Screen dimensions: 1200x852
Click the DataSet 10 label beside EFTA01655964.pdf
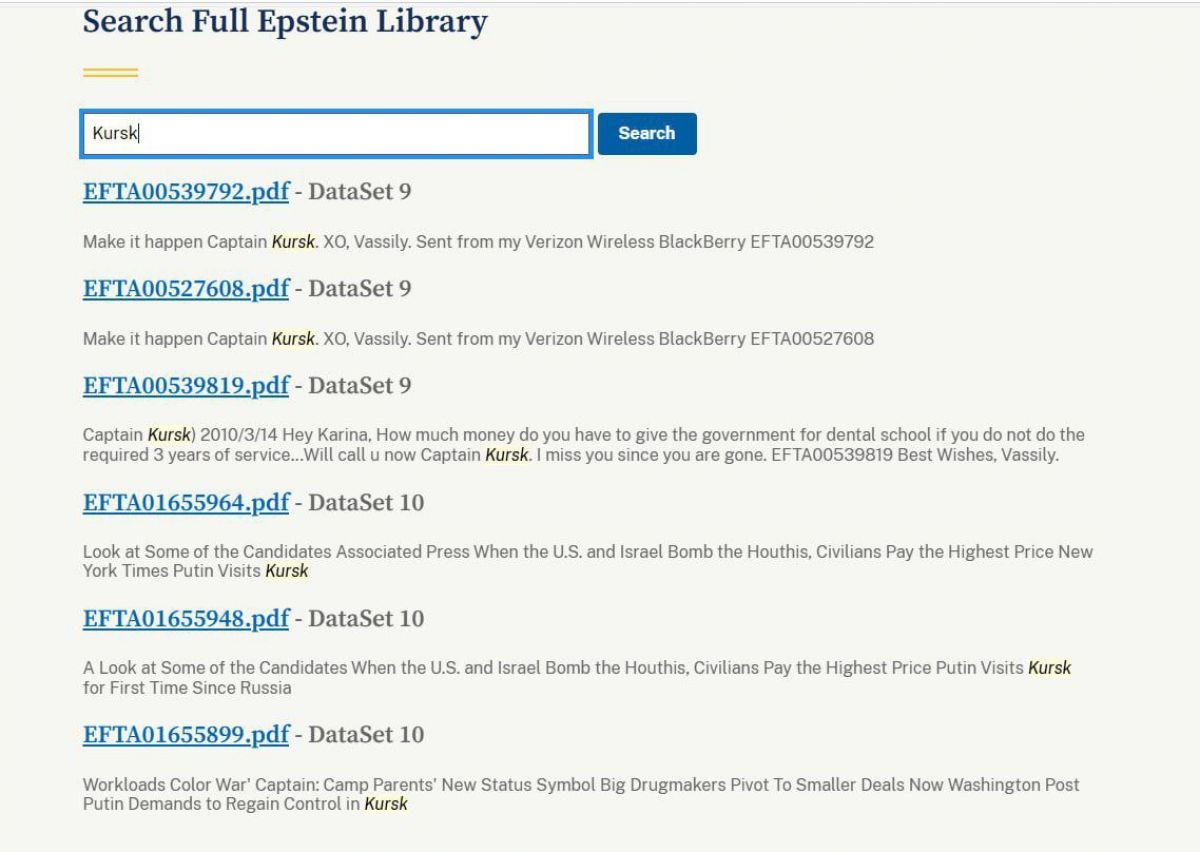(x=365, y=503)
